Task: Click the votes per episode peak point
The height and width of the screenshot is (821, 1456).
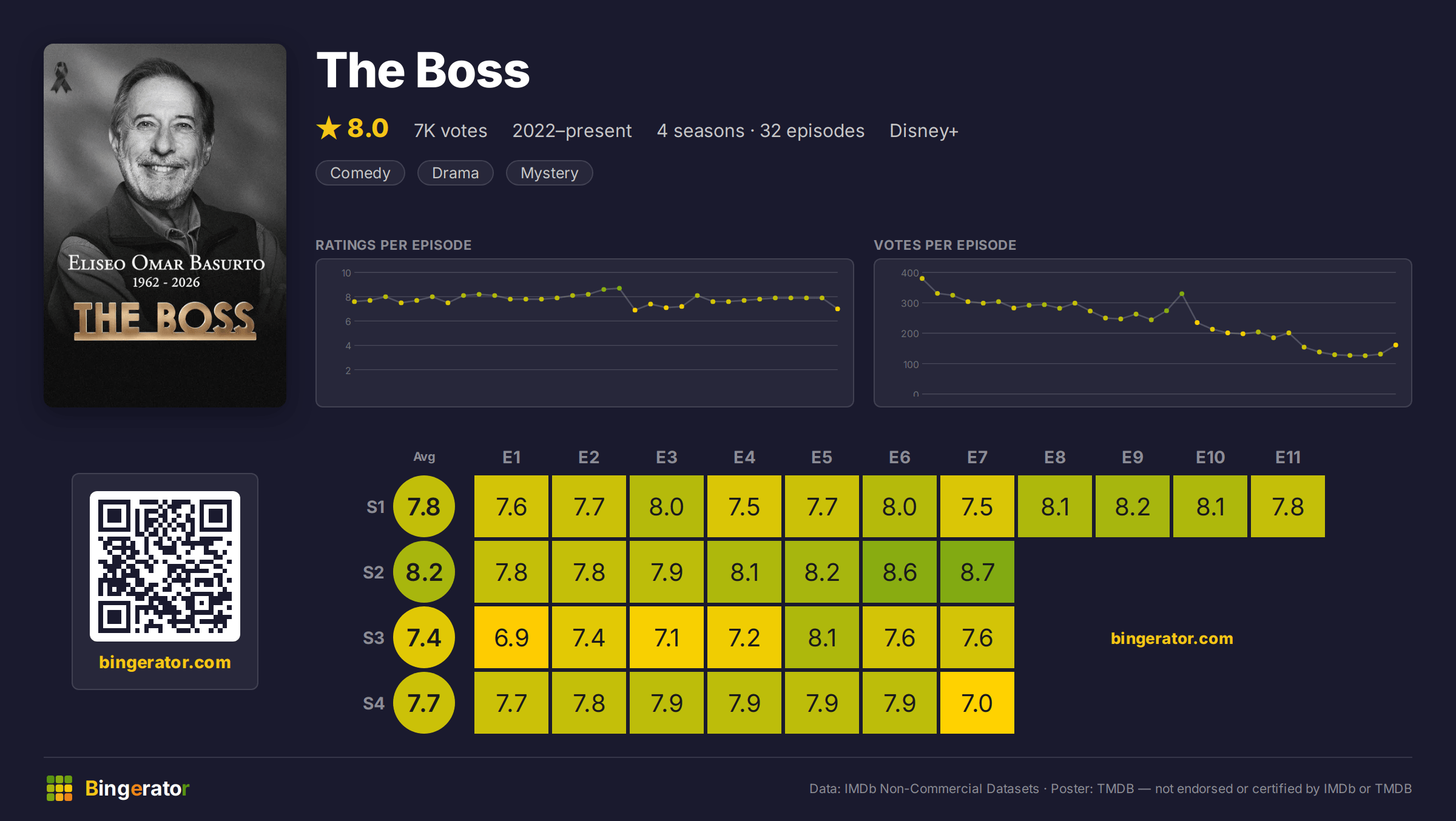Action: pyautogui.click(x=922, y=278)
